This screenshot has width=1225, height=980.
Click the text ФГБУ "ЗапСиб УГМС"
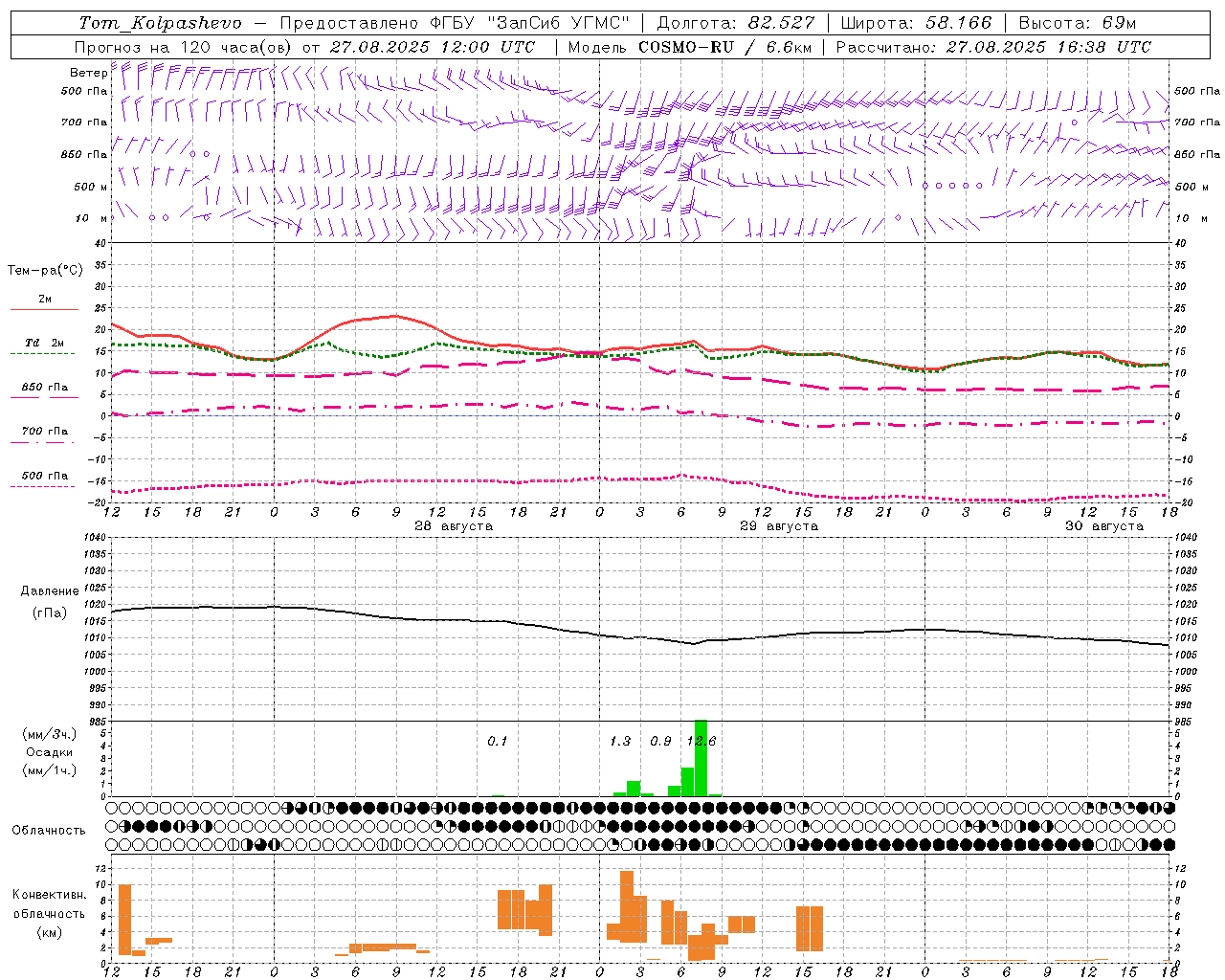tap(528, 23)
